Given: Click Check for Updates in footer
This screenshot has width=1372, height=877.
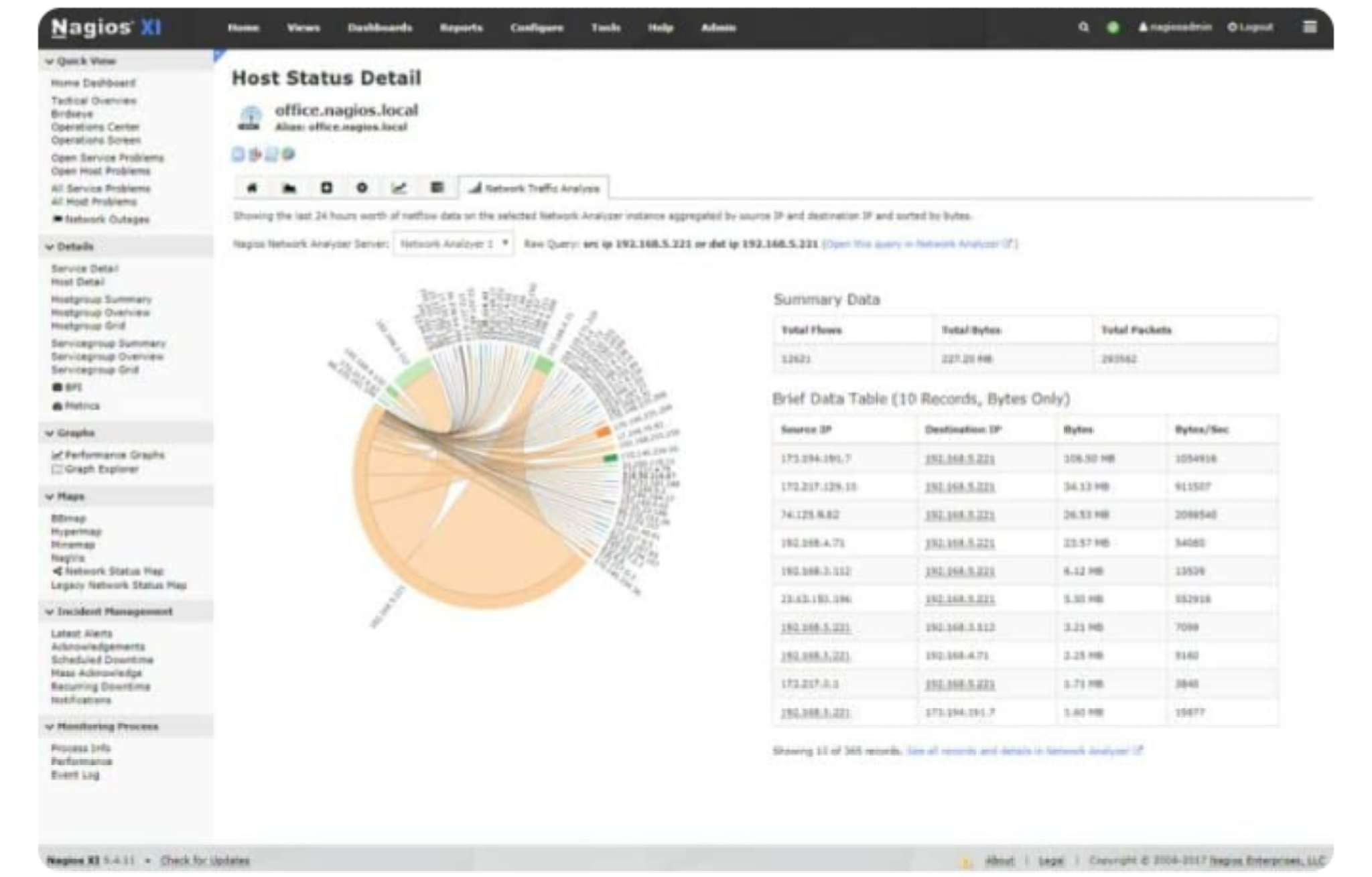Looking at the screenshot, I should click(x=205, y=861).
